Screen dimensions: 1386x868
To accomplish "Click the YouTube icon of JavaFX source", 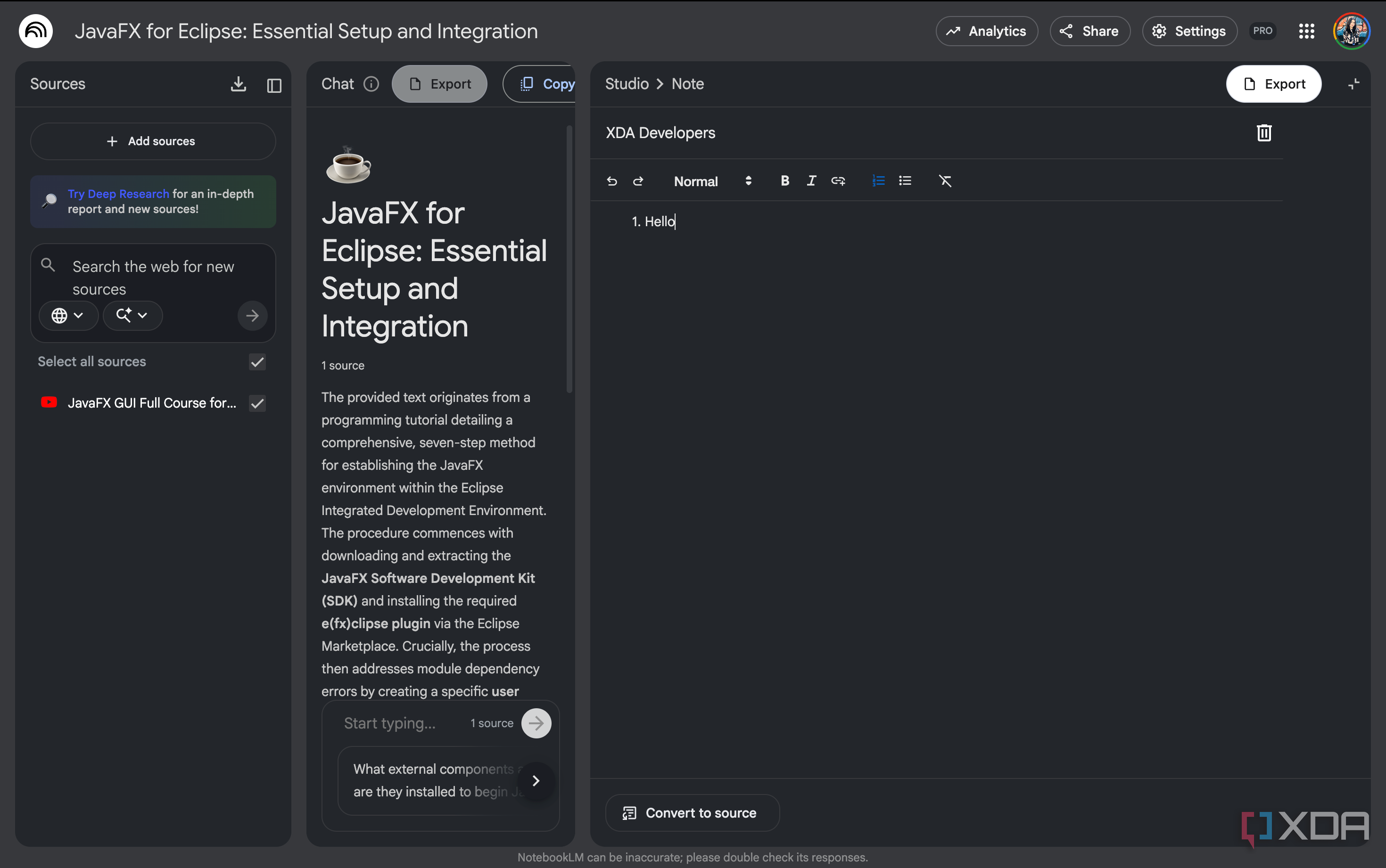I will (x=49, y=402).
